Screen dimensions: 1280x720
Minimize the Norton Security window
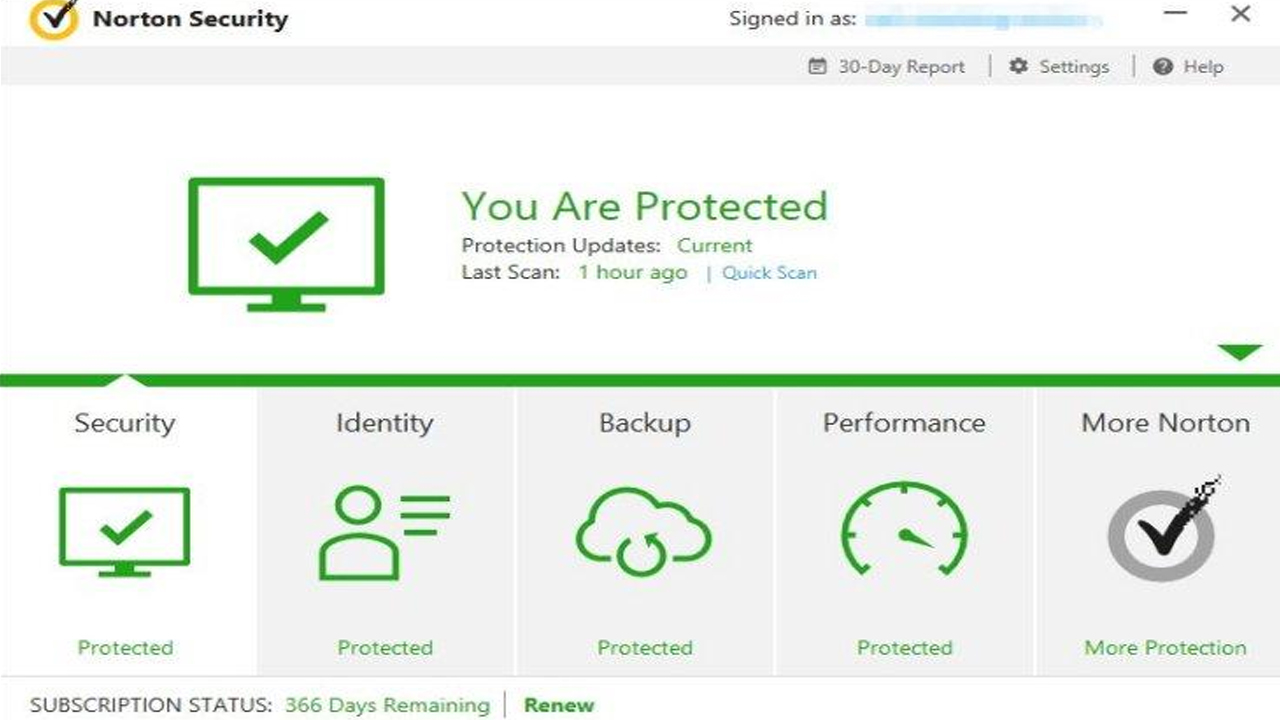point(1177,15)
